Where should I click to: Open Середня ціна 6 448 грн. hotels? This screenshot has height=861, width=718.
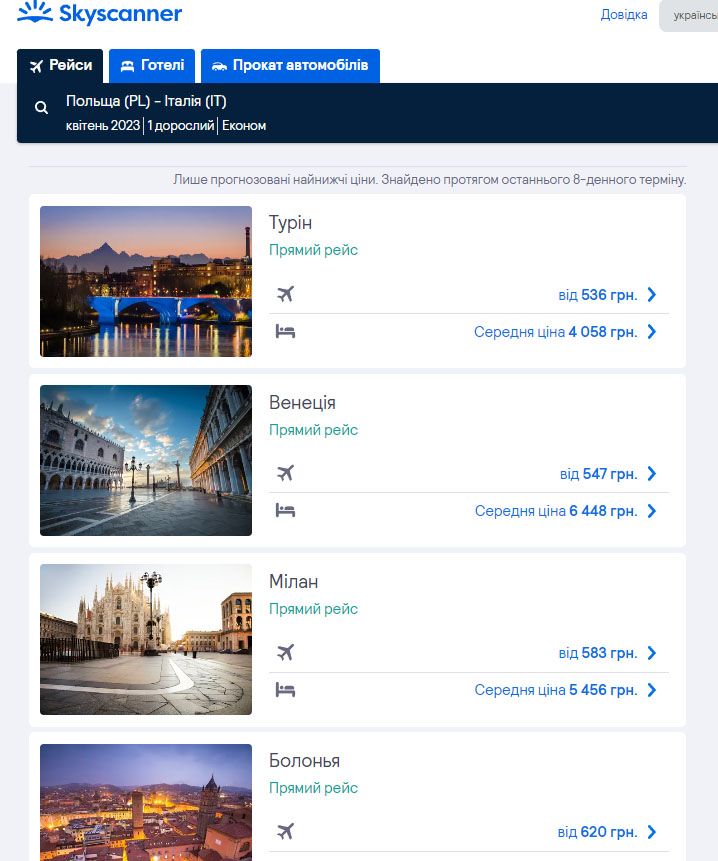click(x=556, y=511)
